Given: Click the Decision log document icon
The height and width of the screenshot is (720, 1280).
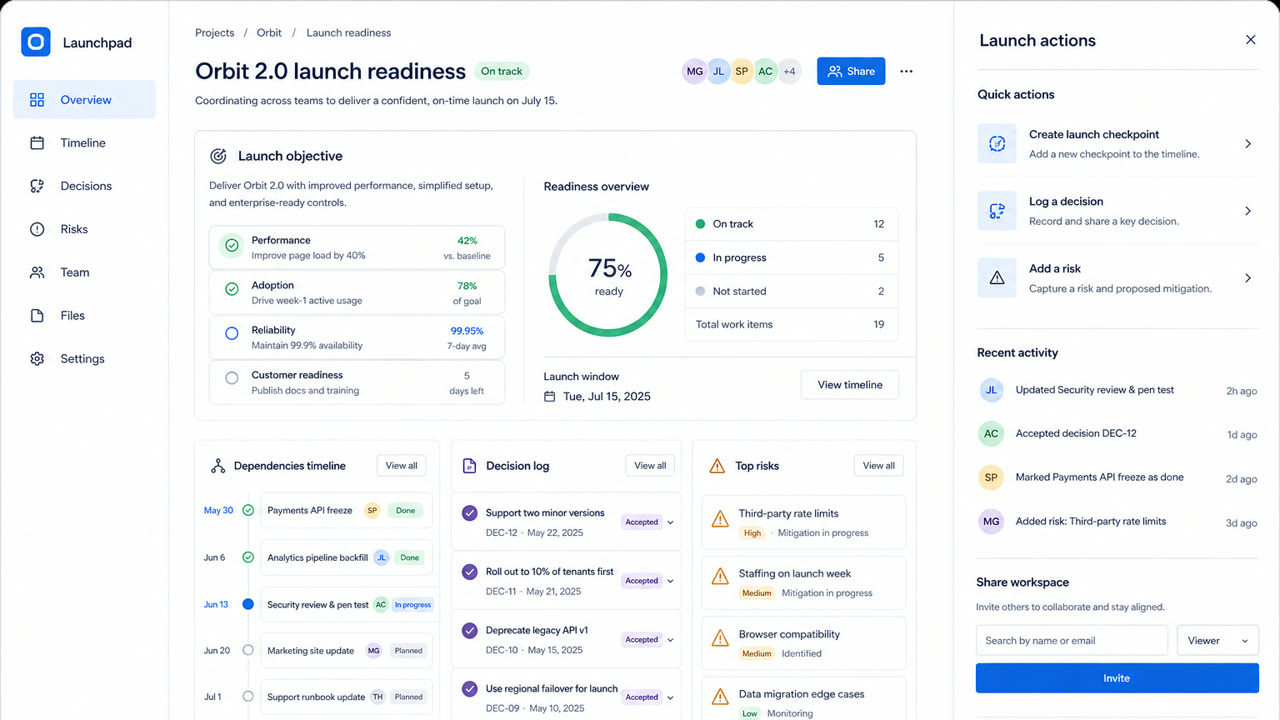Looking at the screenshot, I should pos(469,466).
